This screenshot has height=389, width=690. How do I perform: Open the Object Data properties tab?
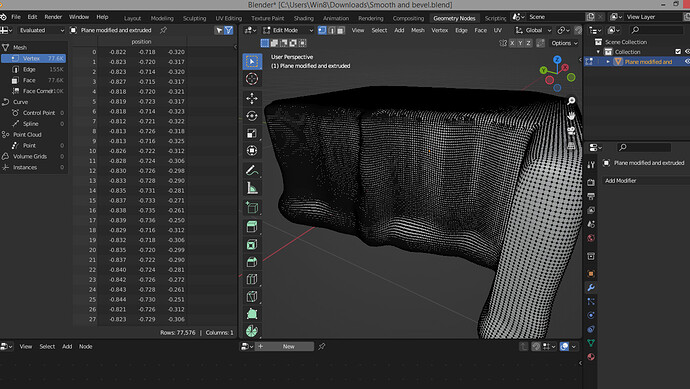(x=591, y=343)
